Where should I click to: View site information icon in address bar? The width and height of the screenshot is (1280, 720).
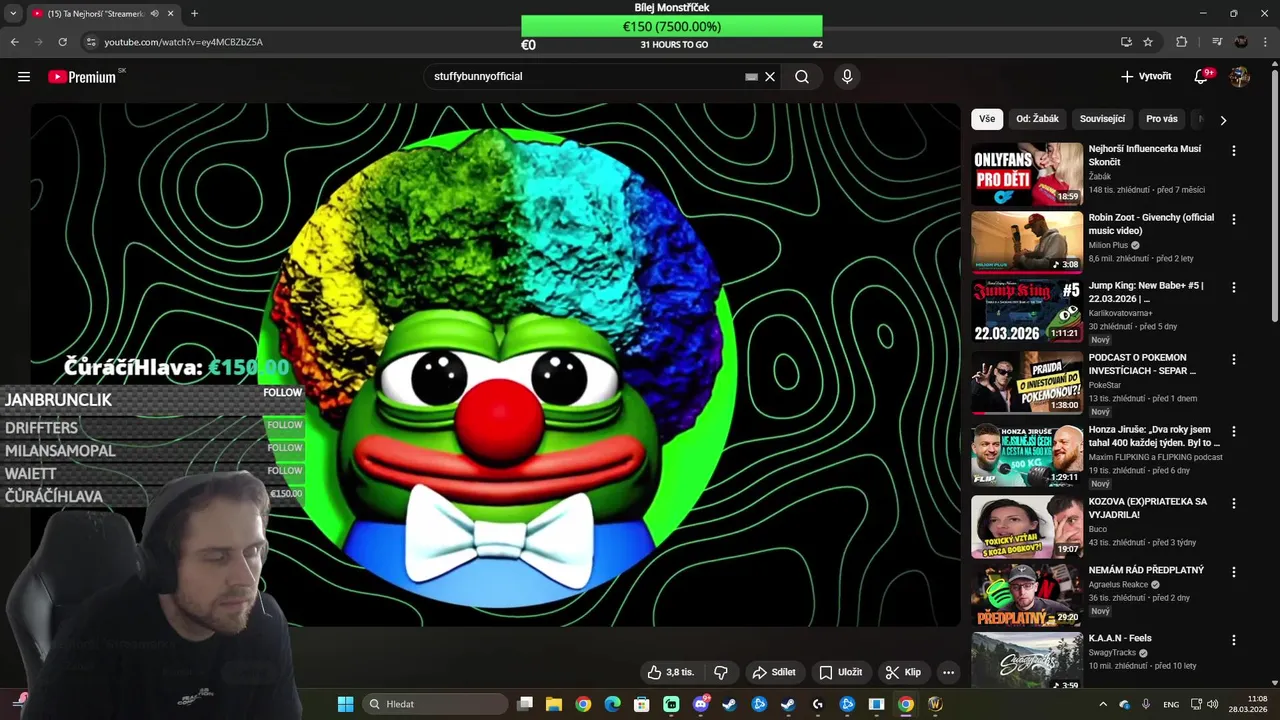(91, 42)
